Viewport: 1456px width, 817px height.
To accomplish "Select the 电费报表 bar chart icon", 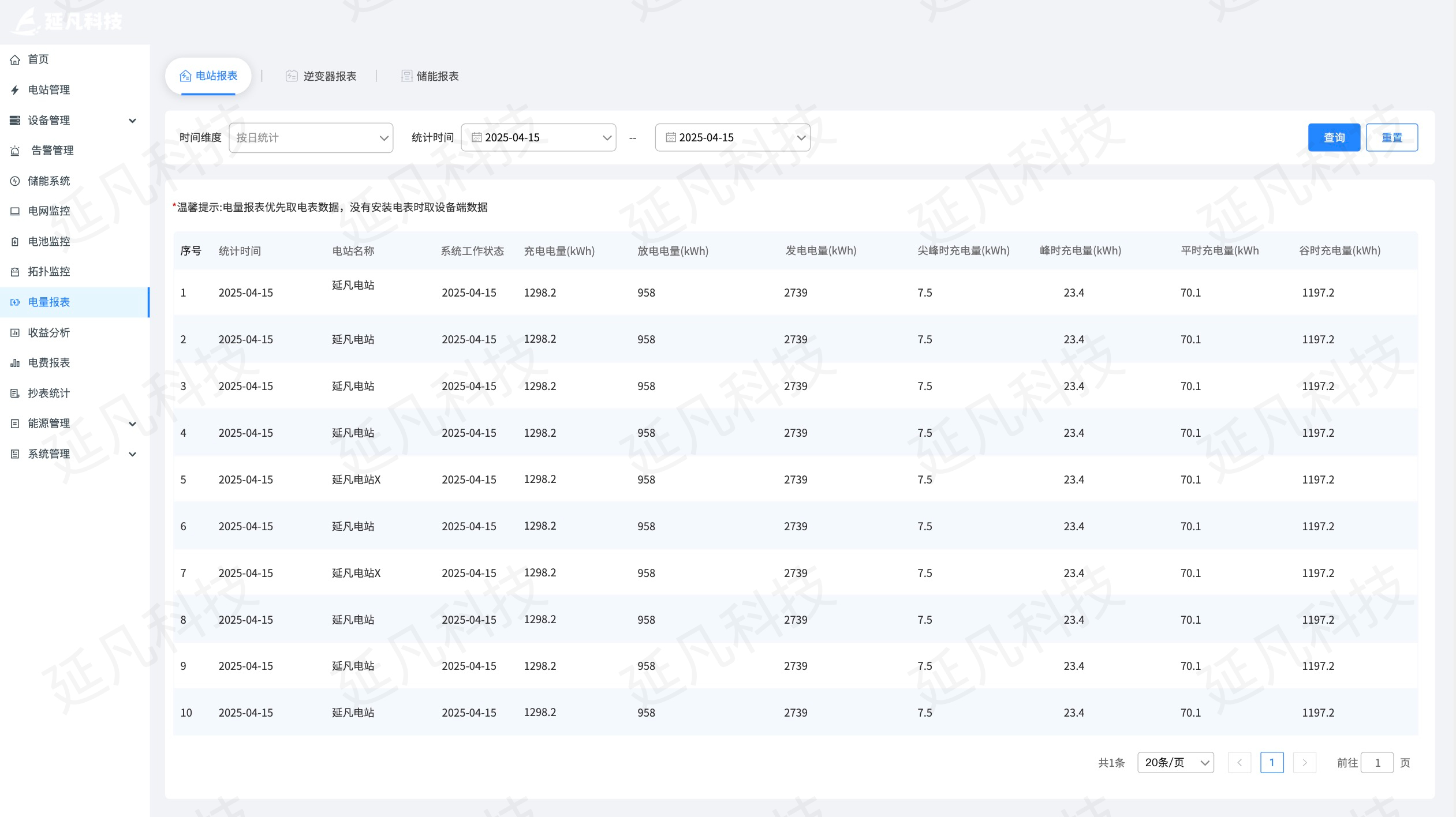I will tap(16, 363).
